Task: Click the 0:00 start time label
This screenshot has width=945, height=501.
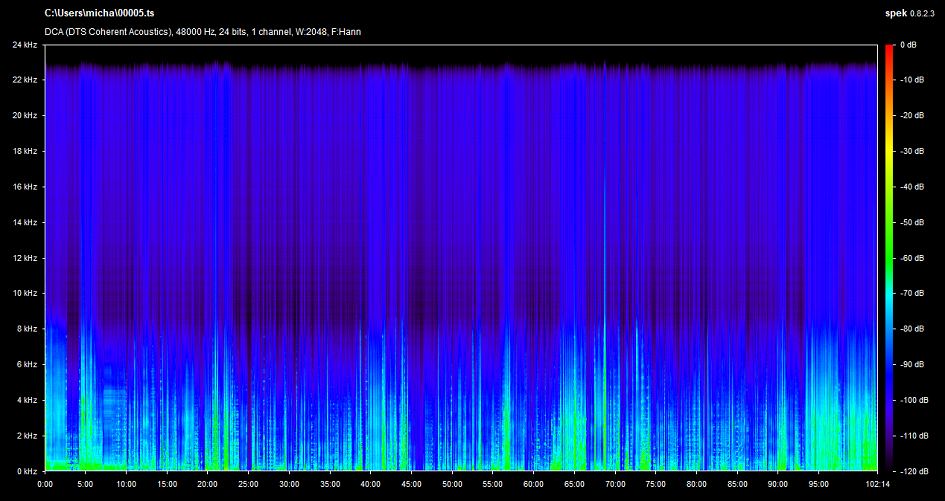Action: click(x=45, y=484)
